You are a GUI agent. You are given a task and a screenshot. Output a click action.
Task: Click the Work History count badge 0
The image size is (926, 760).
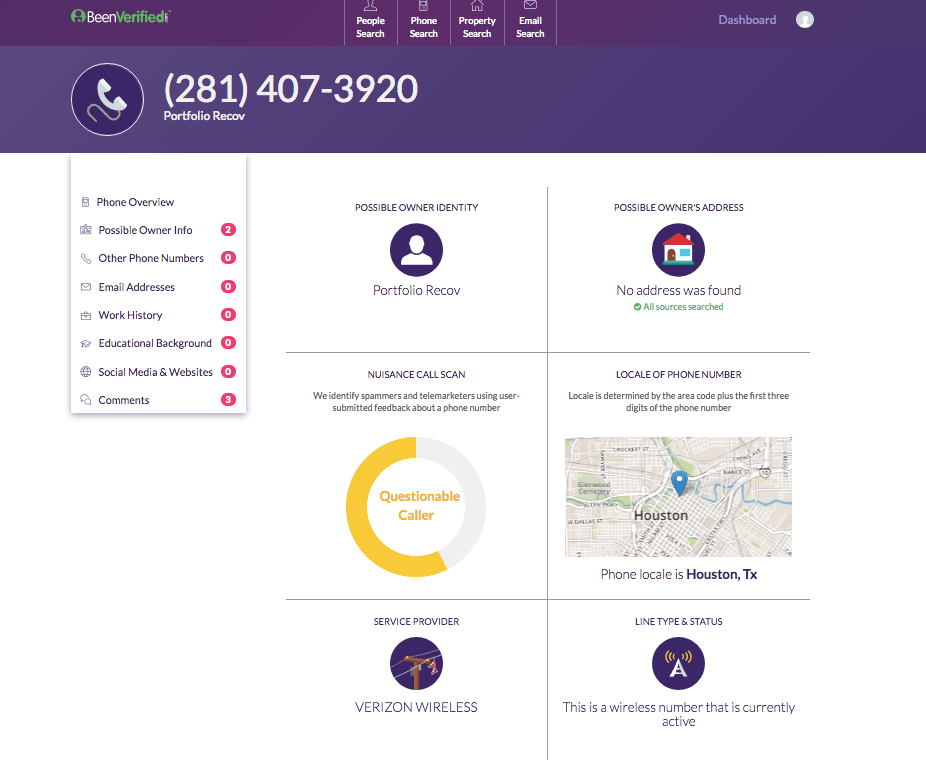pyautogui.click(x=229, y=314)
